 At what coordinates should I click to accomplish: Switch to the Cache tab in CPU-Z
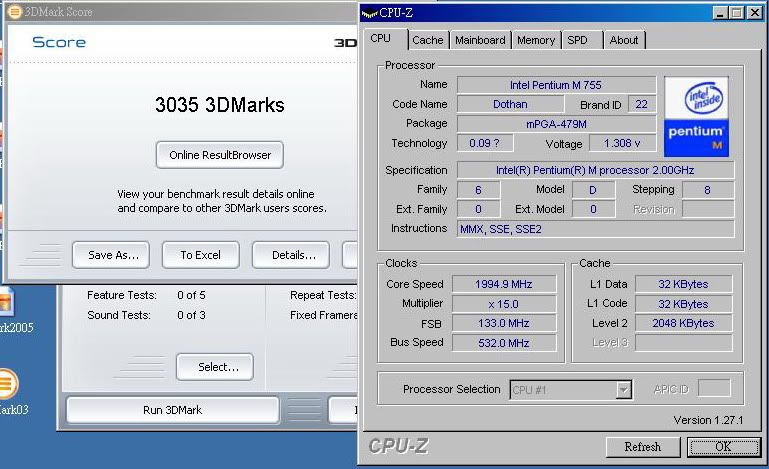[428, 40]
